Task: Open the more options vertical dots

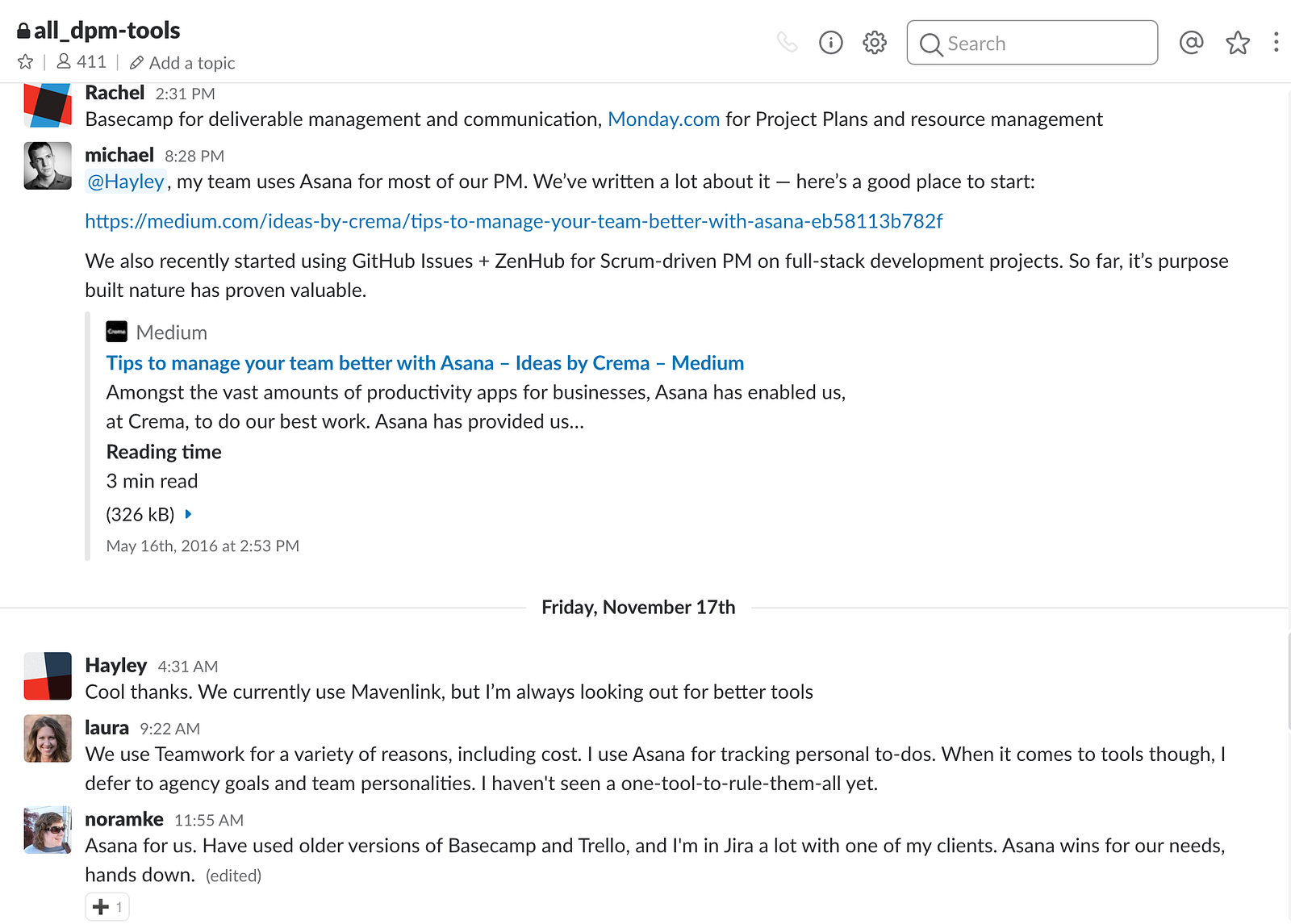Action: (1276, 42)
